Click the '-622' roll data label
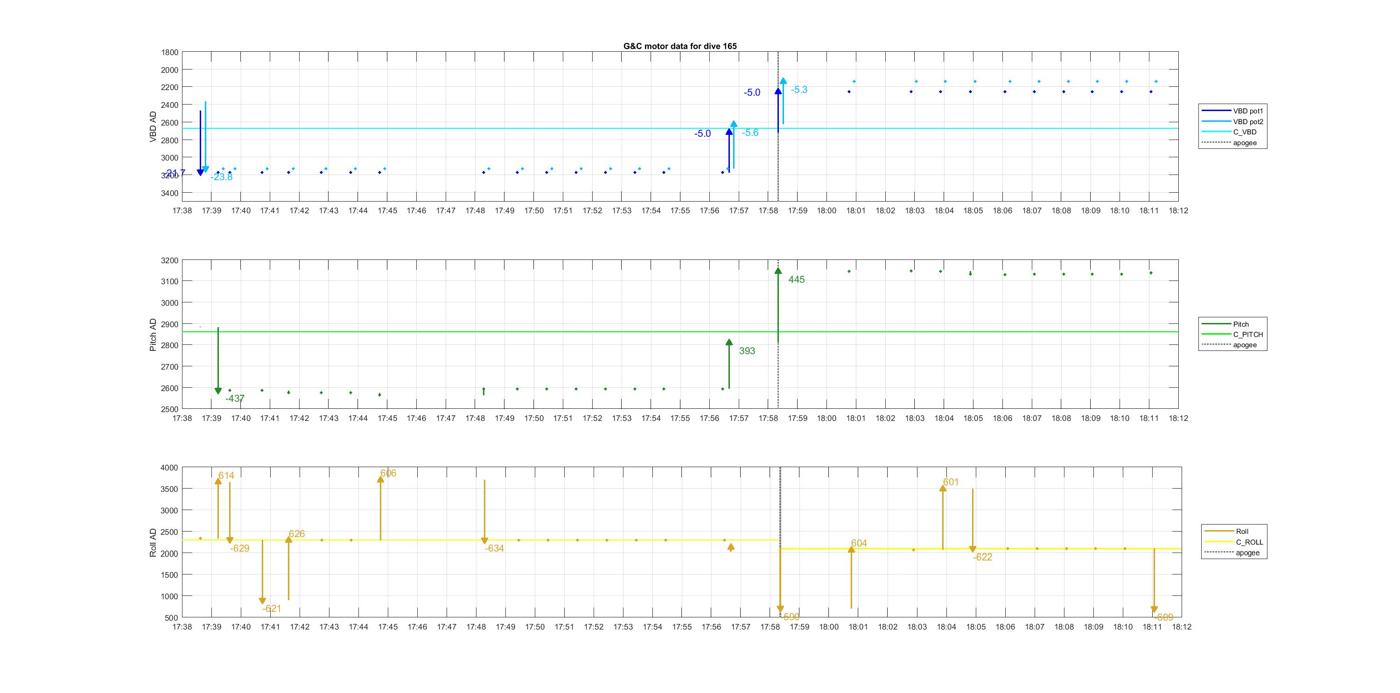 click(983, 557)
